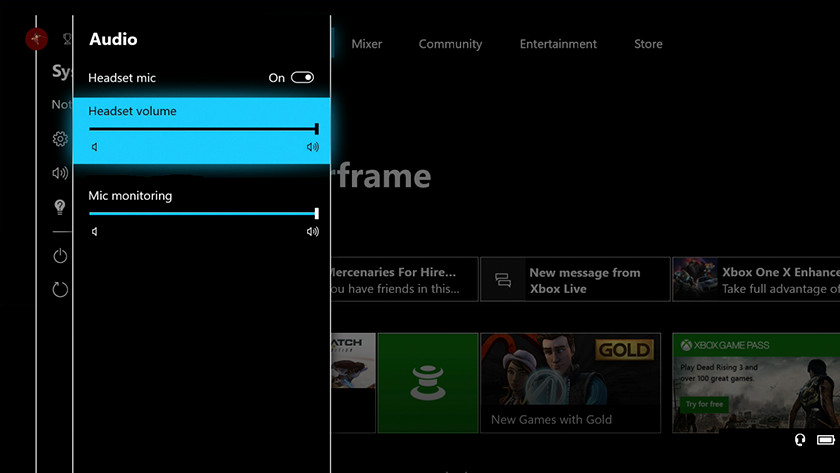Go to the Community tab

tap(450, 44)
